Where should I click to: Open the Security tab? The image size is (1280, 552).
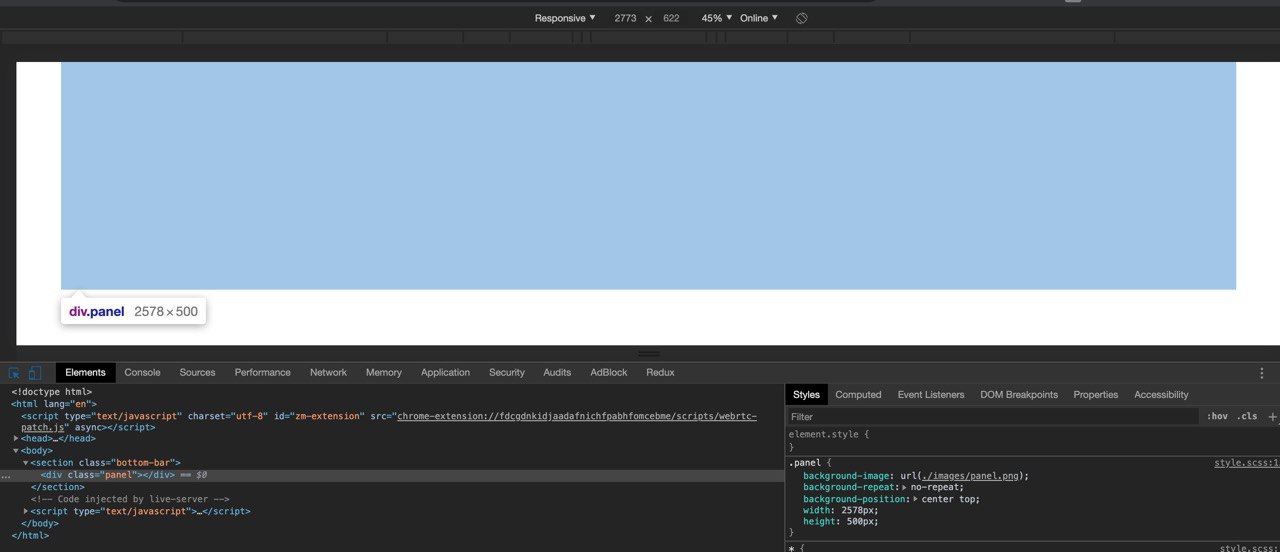[507, 372]
